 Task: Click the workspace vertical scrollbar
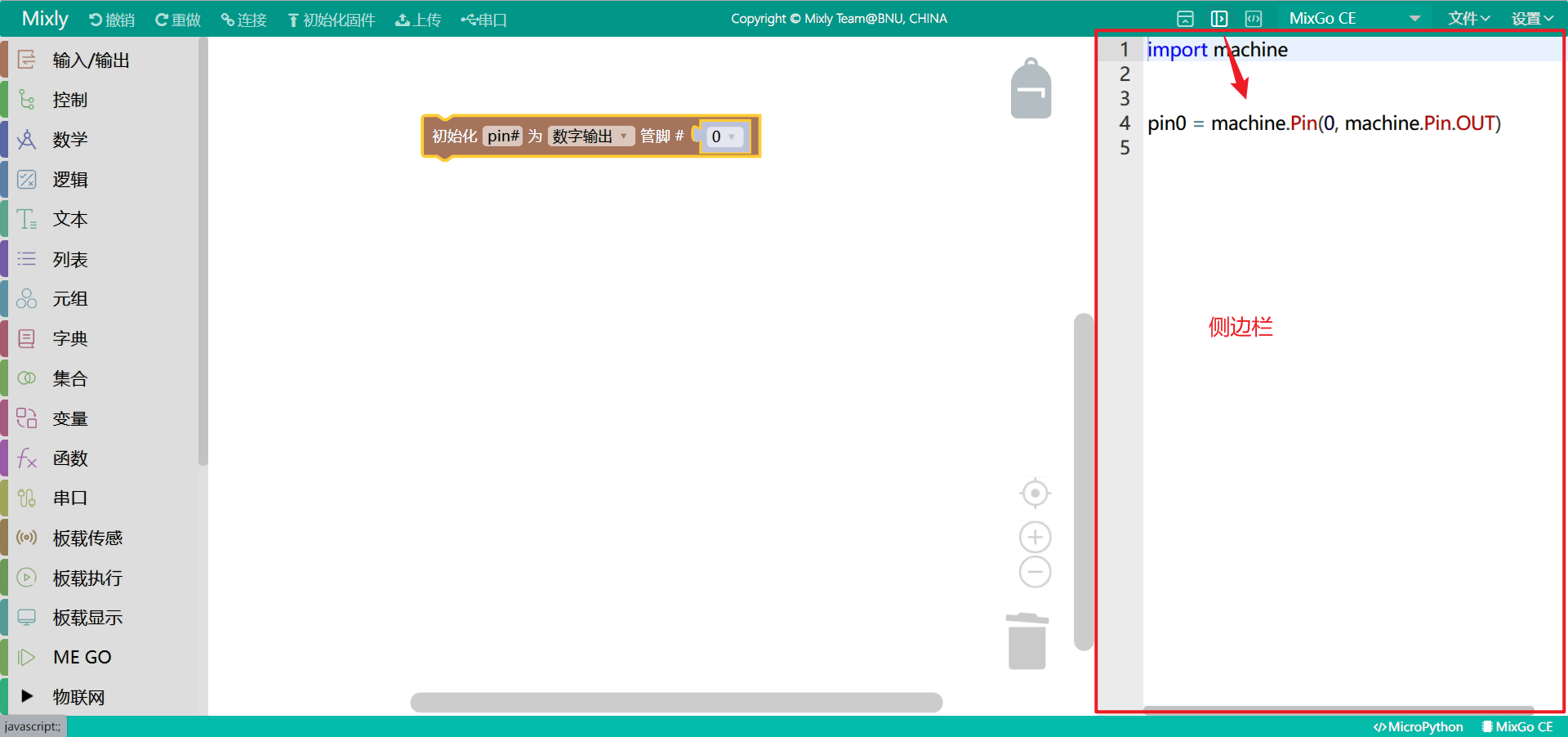(1084, 482)
